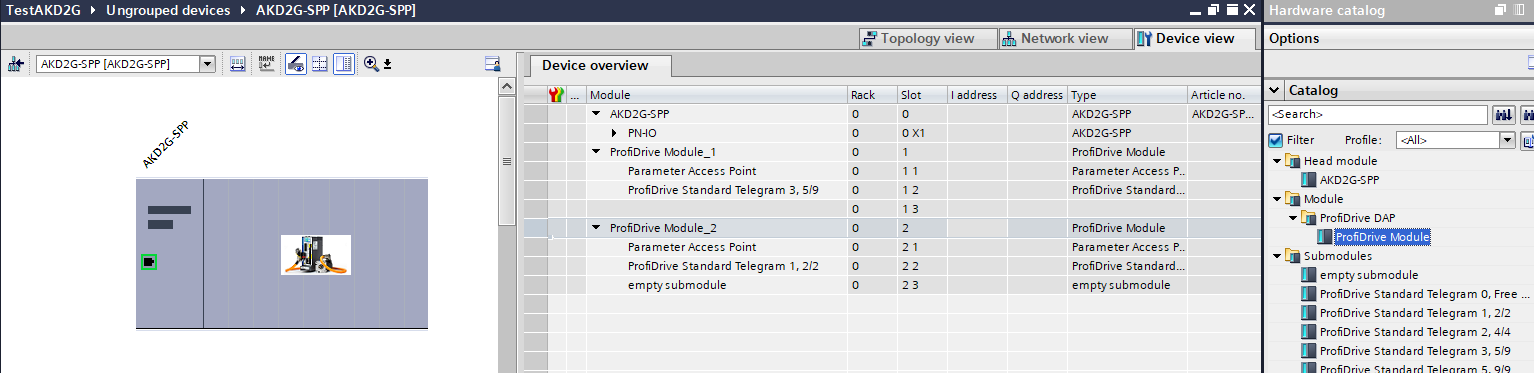The width and height of the screenshot is (1534, 373).
Task: Collapse AKD2G-SPP row in device overview
Action: (596, 114)
